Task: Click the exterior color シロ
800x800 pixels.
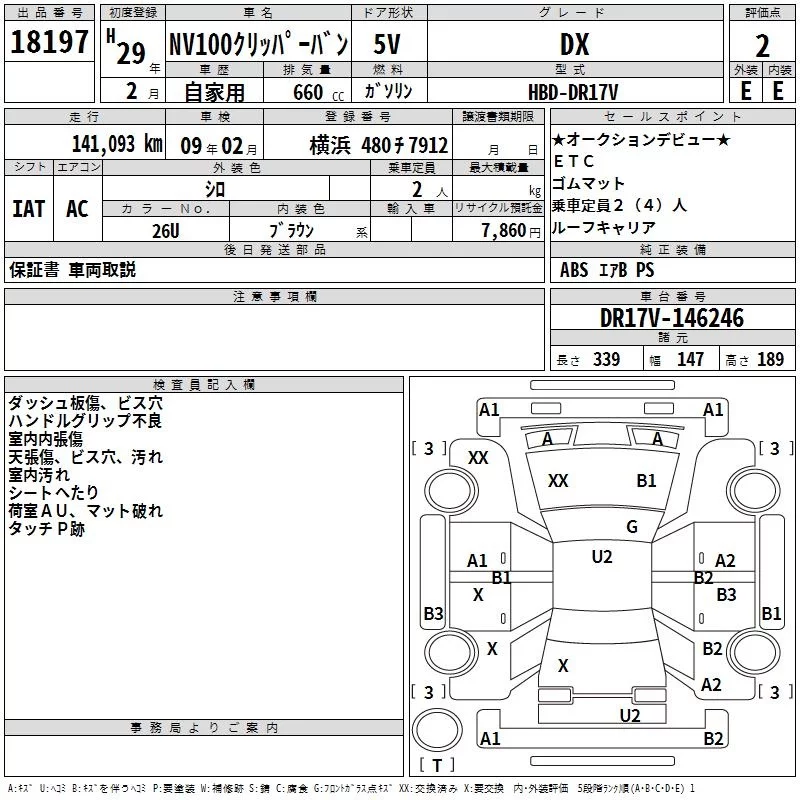Action: click(215, 189)
